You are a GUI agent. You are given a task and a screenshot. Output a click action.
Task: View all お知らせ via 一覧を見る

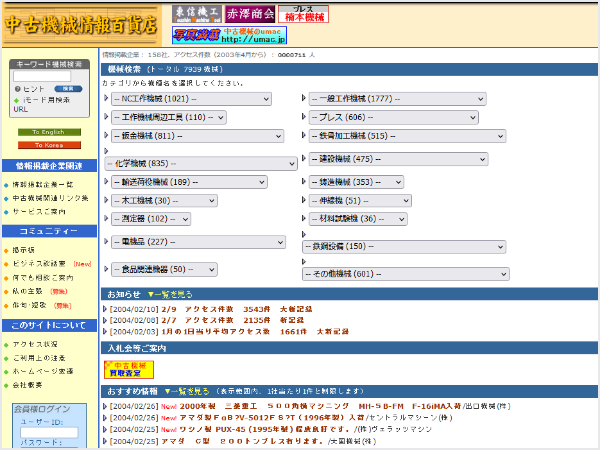170,294
